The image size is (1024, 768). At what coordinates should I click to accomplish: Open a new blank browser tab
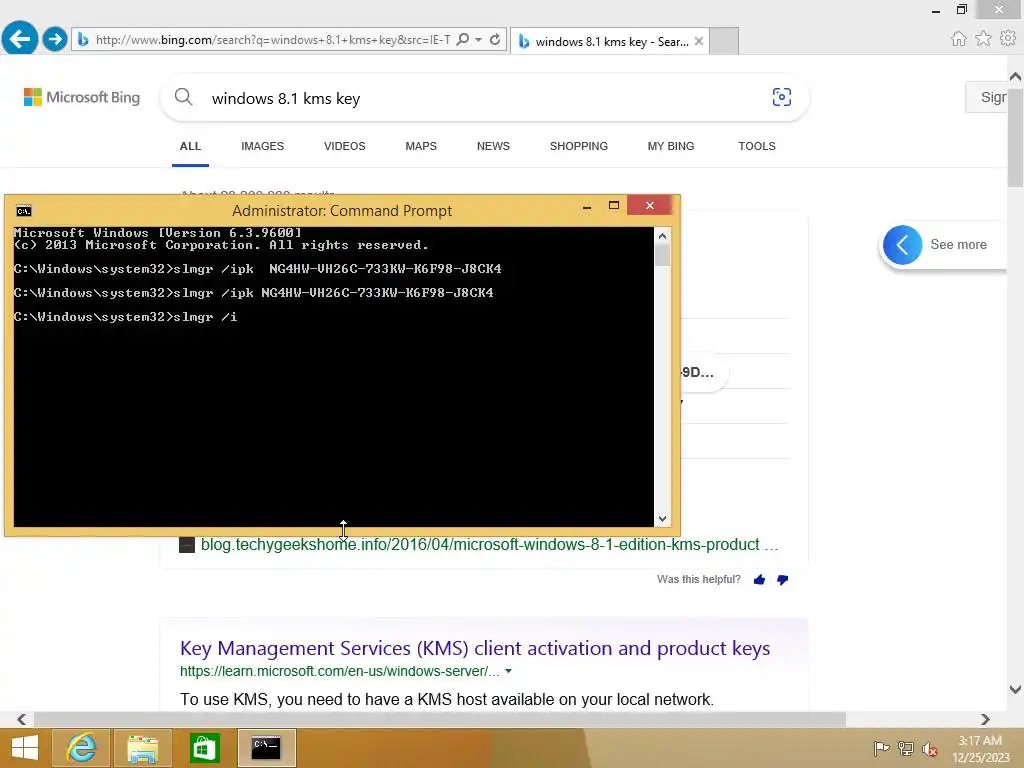(x=724, y=41)
